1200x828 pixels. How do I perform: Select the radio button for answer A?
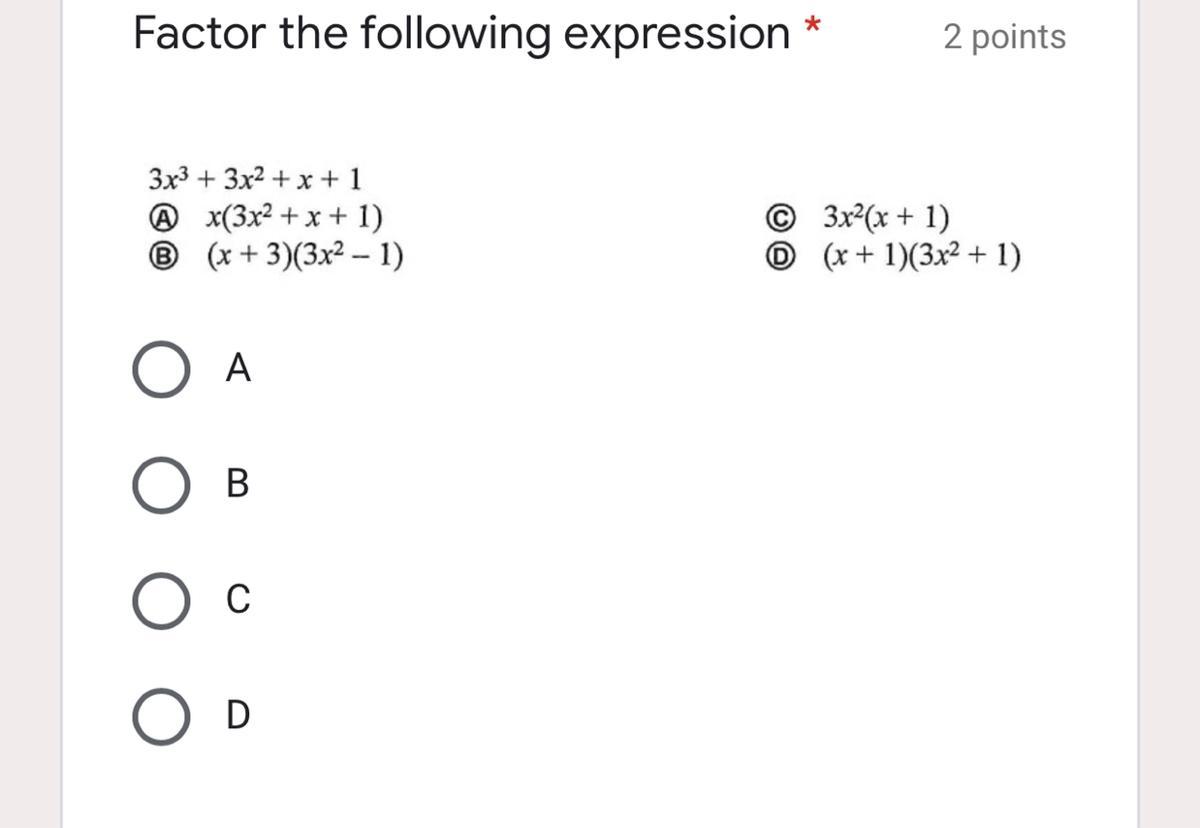[x=160, y=369]
